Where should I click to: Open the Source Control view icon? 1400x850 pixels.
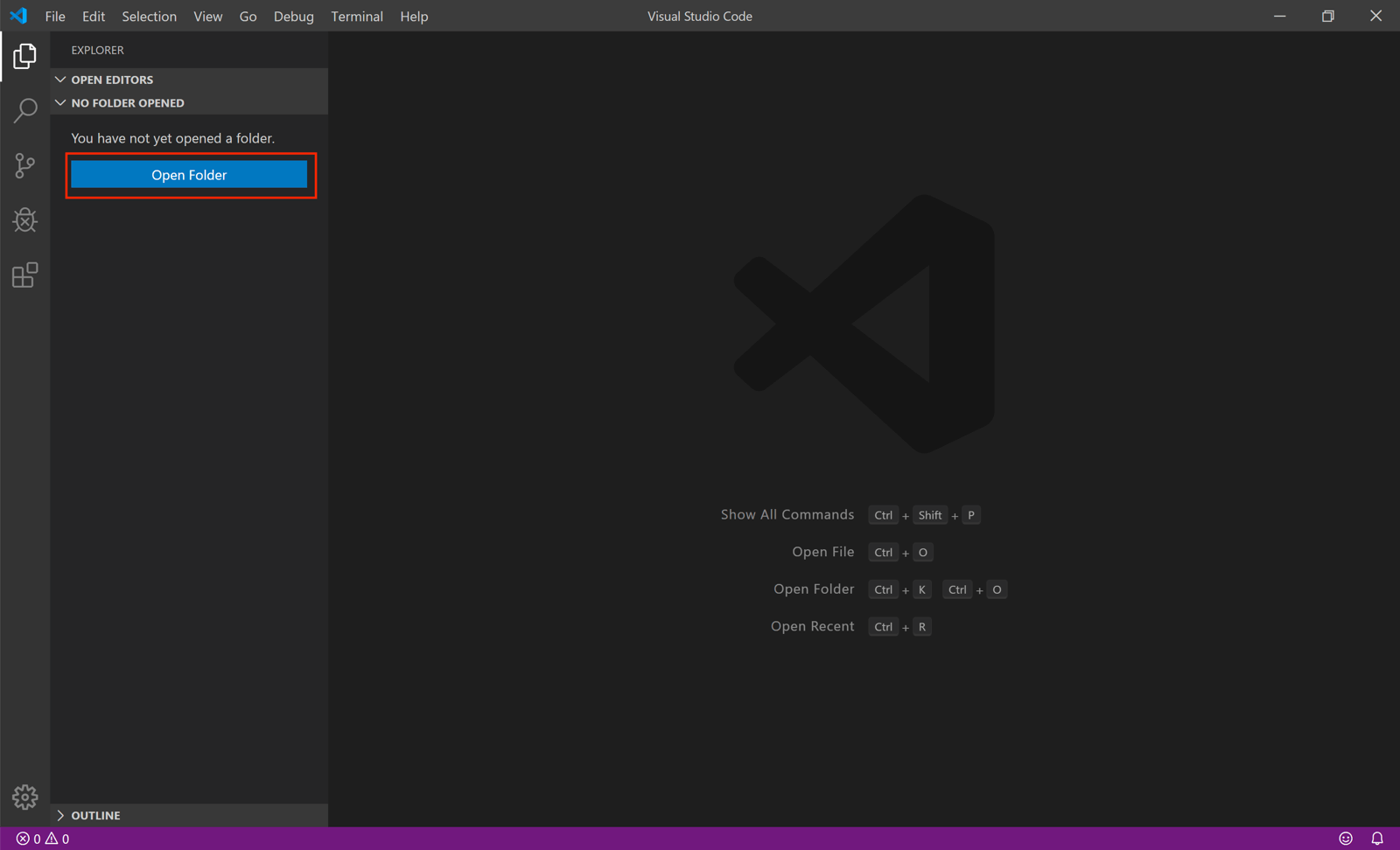pos(24,165)
